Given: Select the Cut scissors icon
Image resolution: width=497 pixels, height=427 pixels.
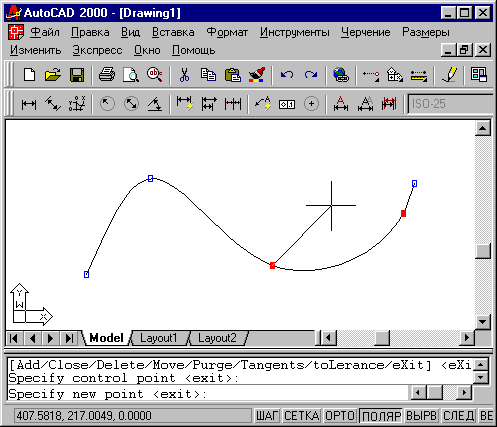Looking at the screenshot, I should [184, 75].
